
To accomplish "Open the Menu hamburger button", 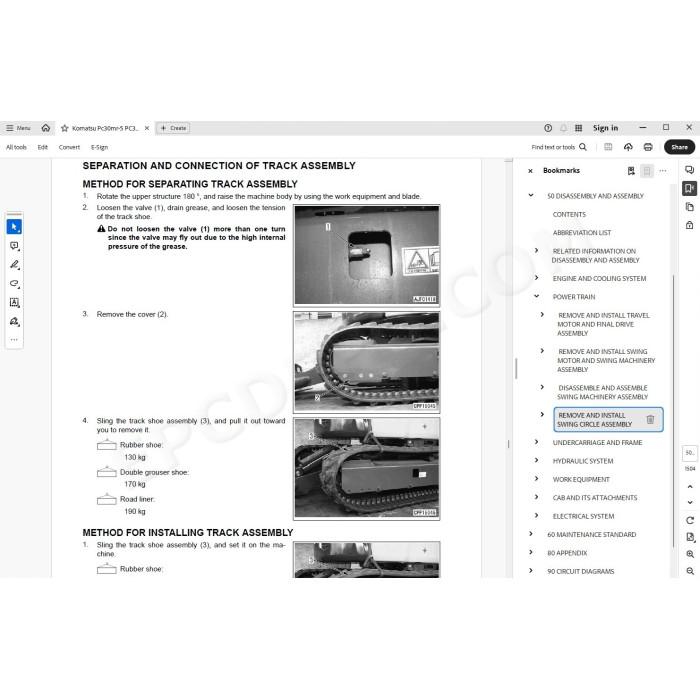I will tap(18, 128).
